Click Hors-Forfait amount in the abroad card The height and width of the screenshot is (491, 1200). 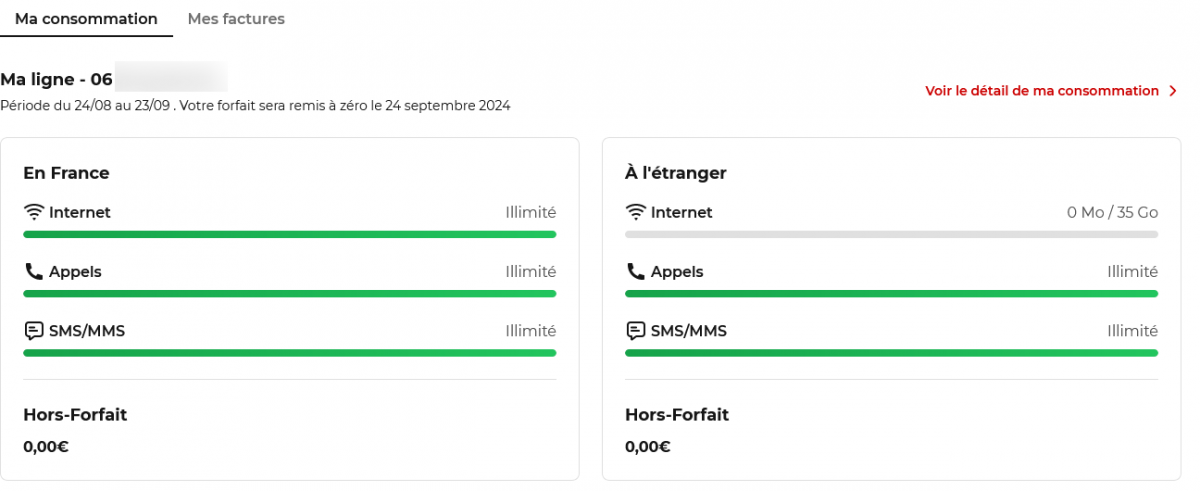[648, 447]
